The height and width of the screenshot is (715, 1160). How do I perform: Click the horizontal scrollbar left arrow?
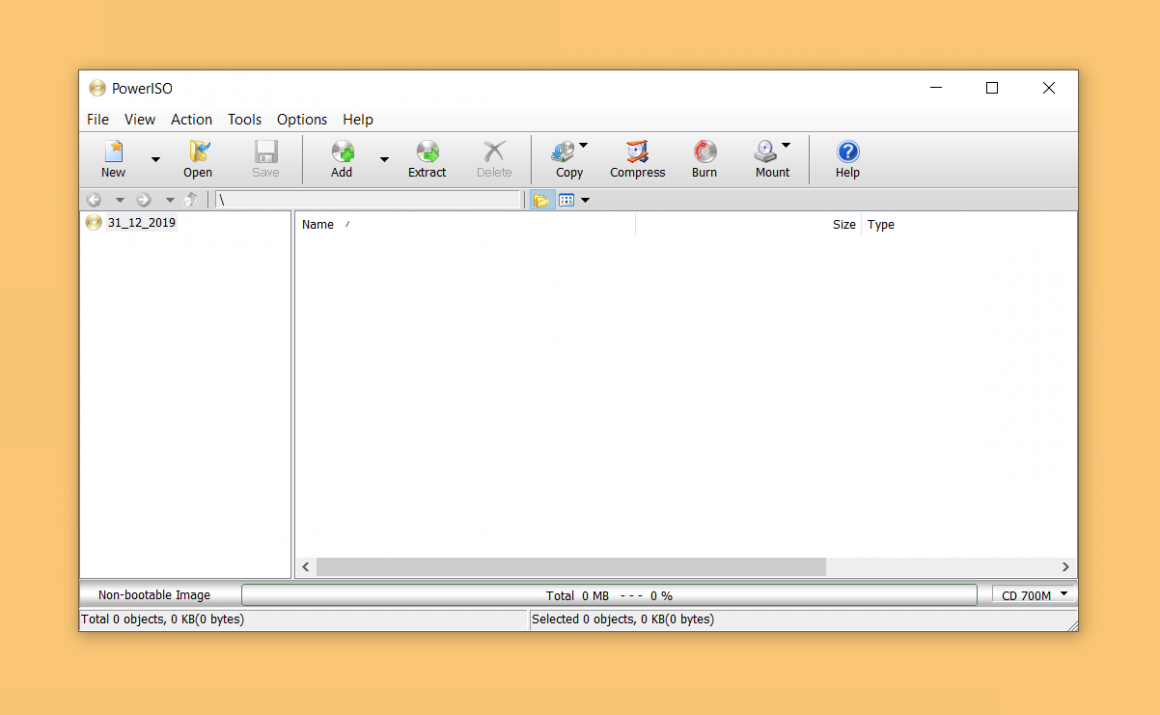click(x=306, y=567)
